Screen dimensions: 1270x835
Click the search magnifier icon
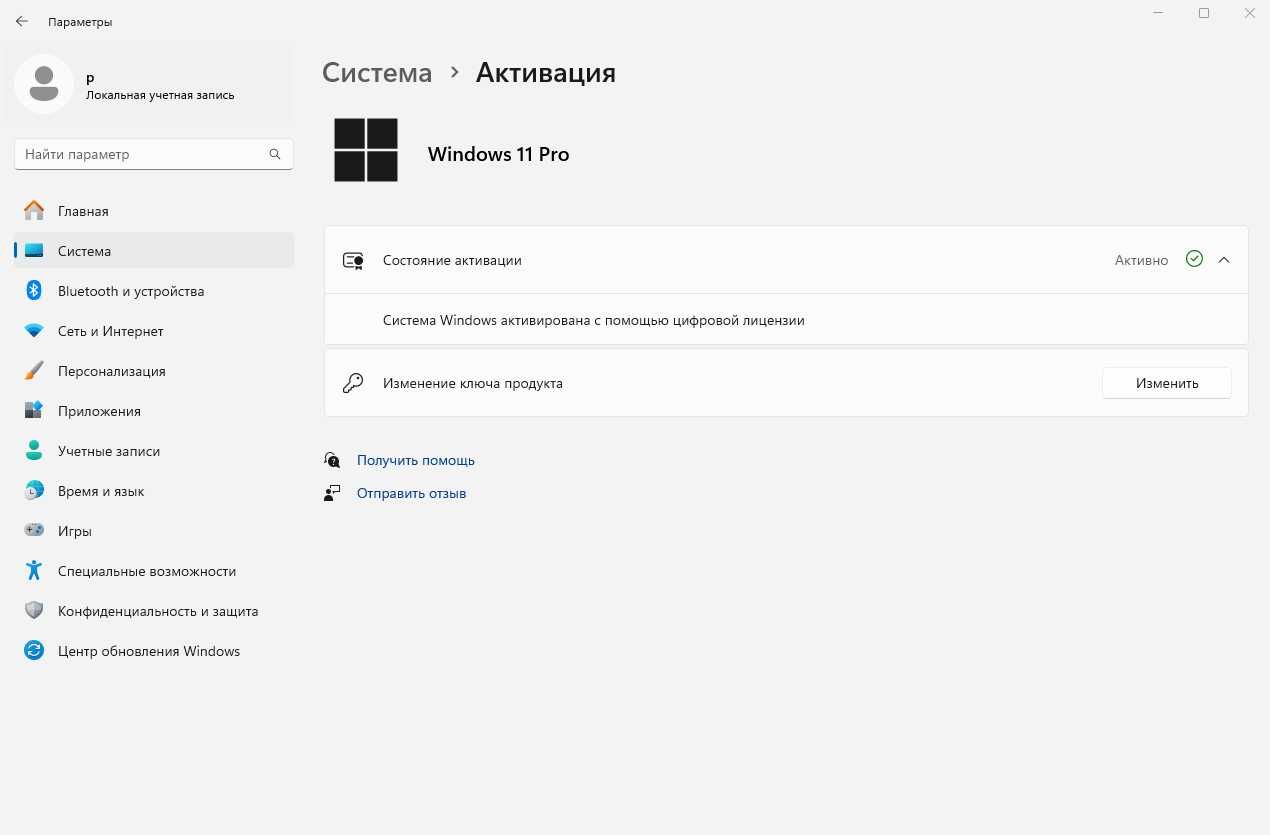(275, 154)
